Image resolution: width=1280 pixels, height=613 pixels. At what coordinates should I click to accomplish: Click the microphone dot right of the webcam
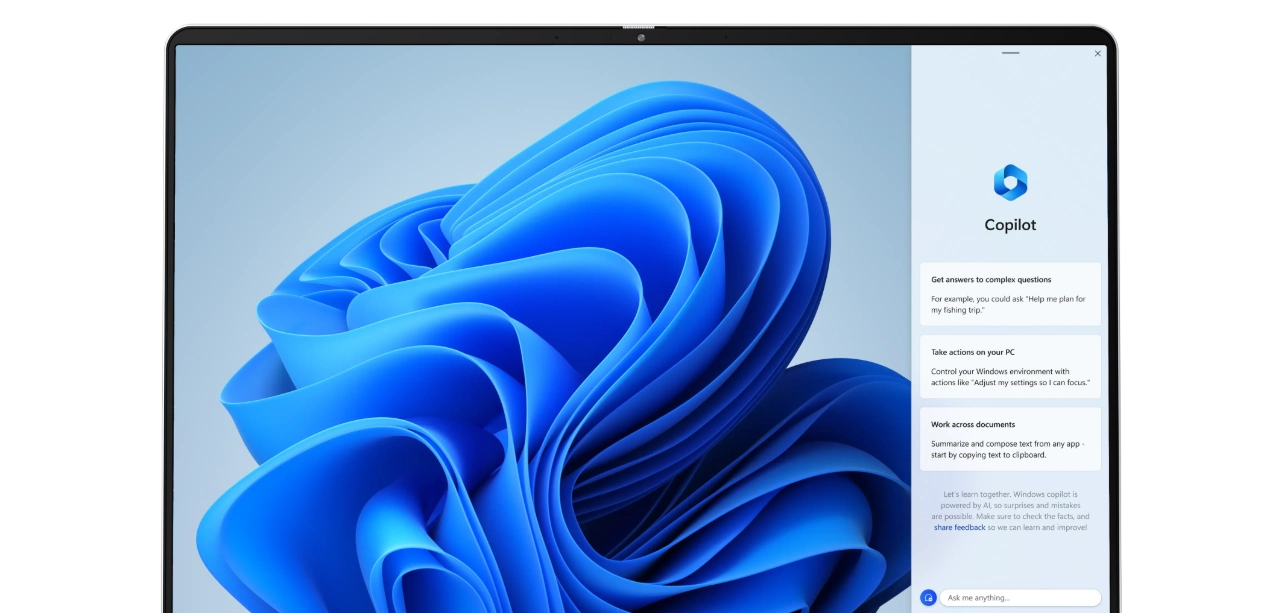click(x=726, y=37)
